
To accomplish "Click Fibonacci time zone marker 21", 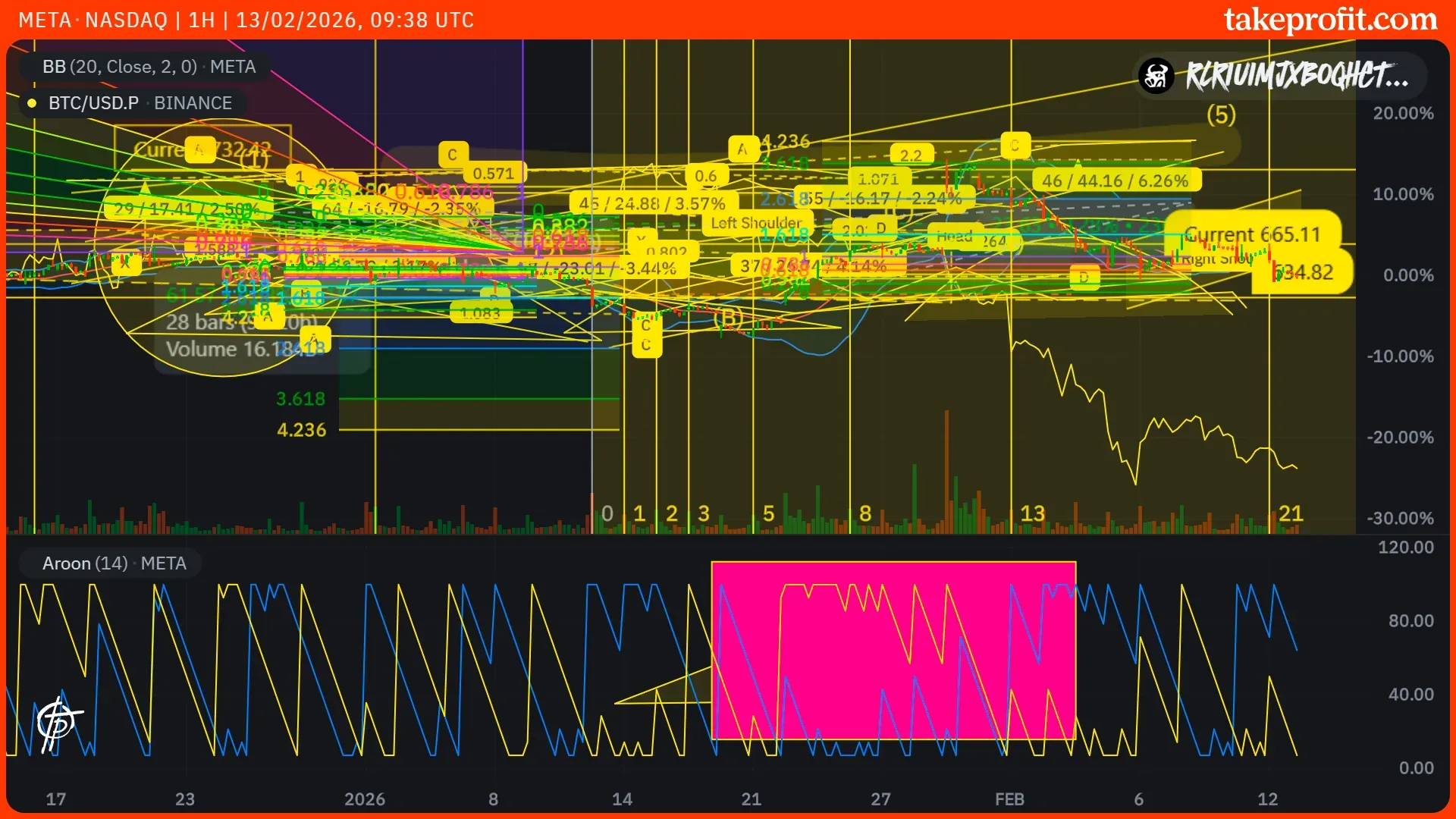I will (x=1290, y=513).
